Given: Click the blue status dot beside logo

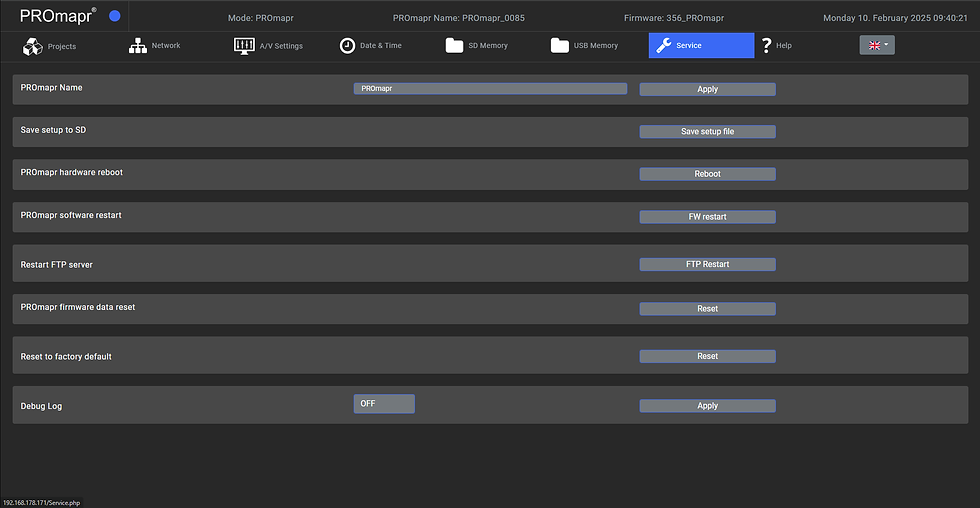Looking at the screenshot, I should tap(114, 16).
